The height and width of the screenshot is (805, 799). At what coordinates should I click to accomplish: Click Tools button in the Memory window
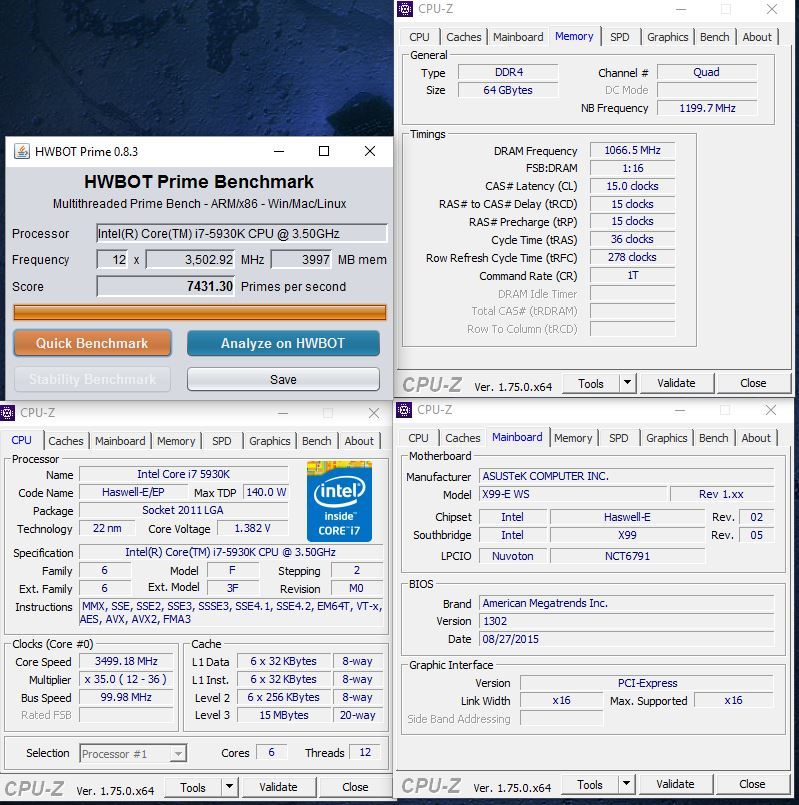click(591, 384)
